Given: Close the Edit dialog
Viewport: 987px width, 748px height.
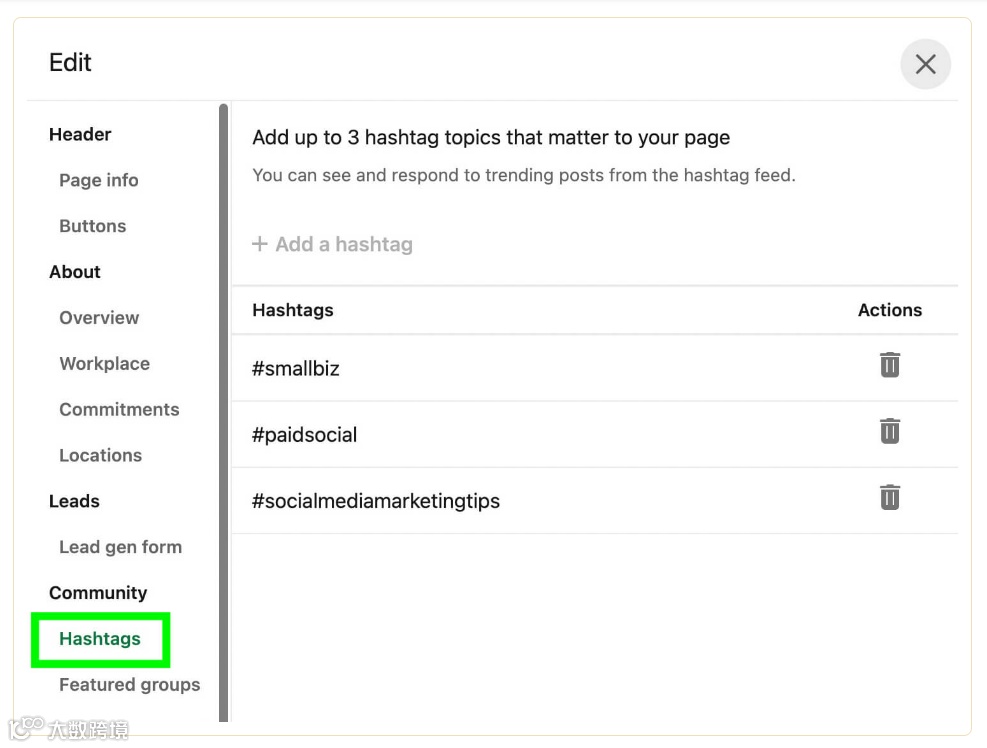Looking at the screenshot, I should (925, 64).
